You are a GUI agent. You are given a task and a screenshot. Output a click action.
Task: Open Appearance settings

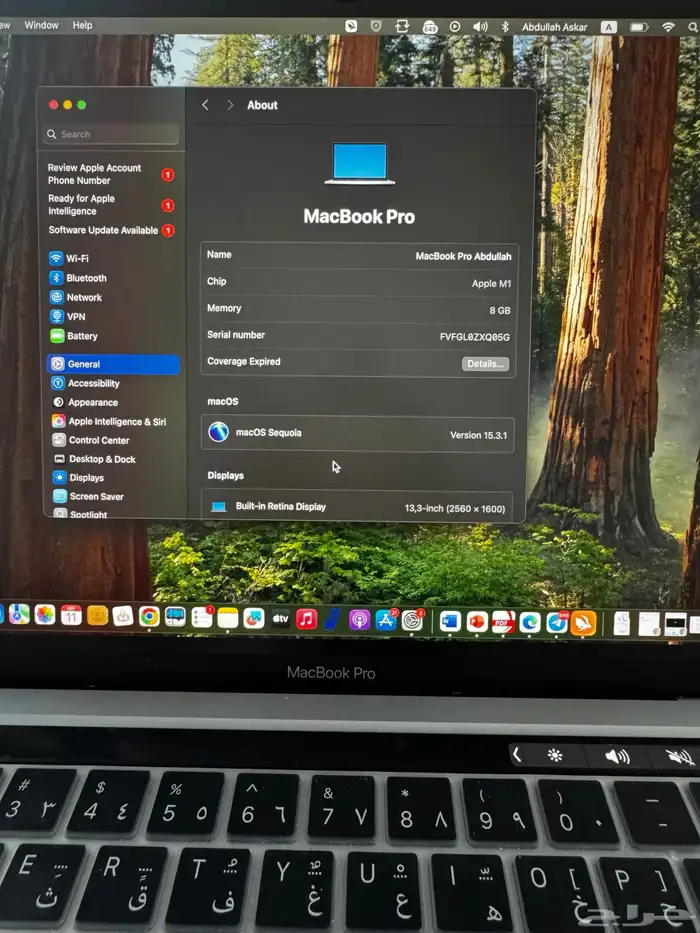pyautogui.click(x=85, y=402)
